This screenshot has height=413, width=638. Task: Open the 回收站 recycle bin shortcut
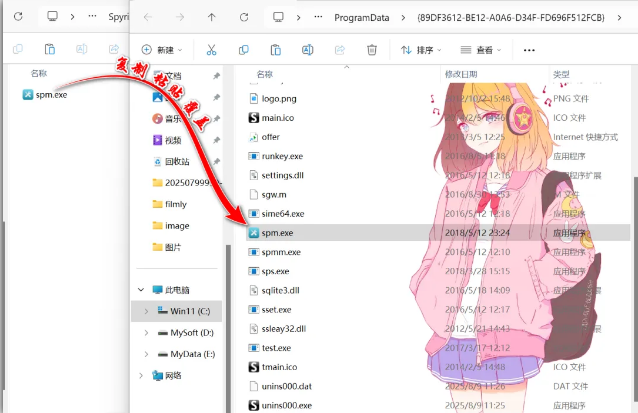pyautogui.click(x=176, y=161)
